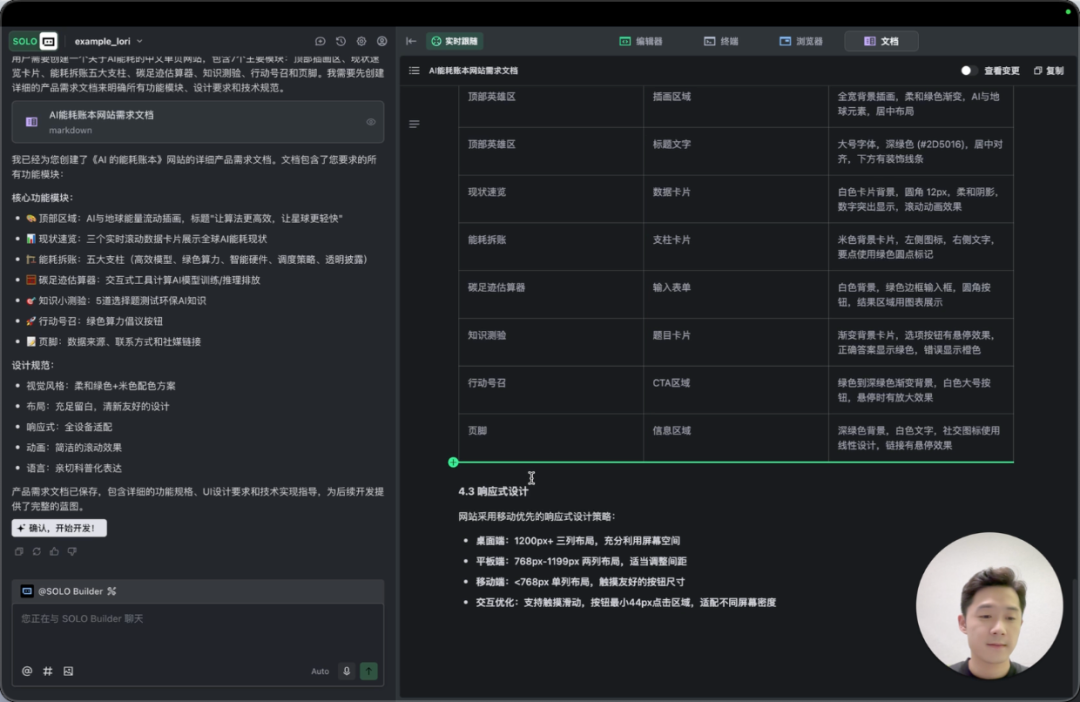This screenshot has width=1080, height=702.
Task: Click the user account profile icon
Action: [382, 41]
